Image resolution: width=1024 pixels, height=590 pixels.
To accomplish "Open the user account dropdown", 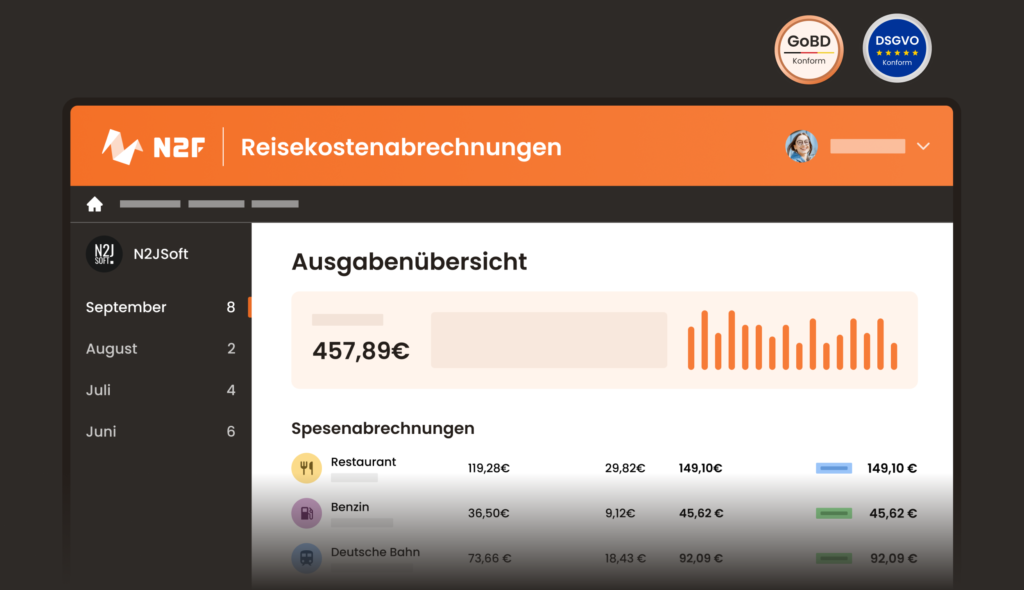I will coord(922,146).
